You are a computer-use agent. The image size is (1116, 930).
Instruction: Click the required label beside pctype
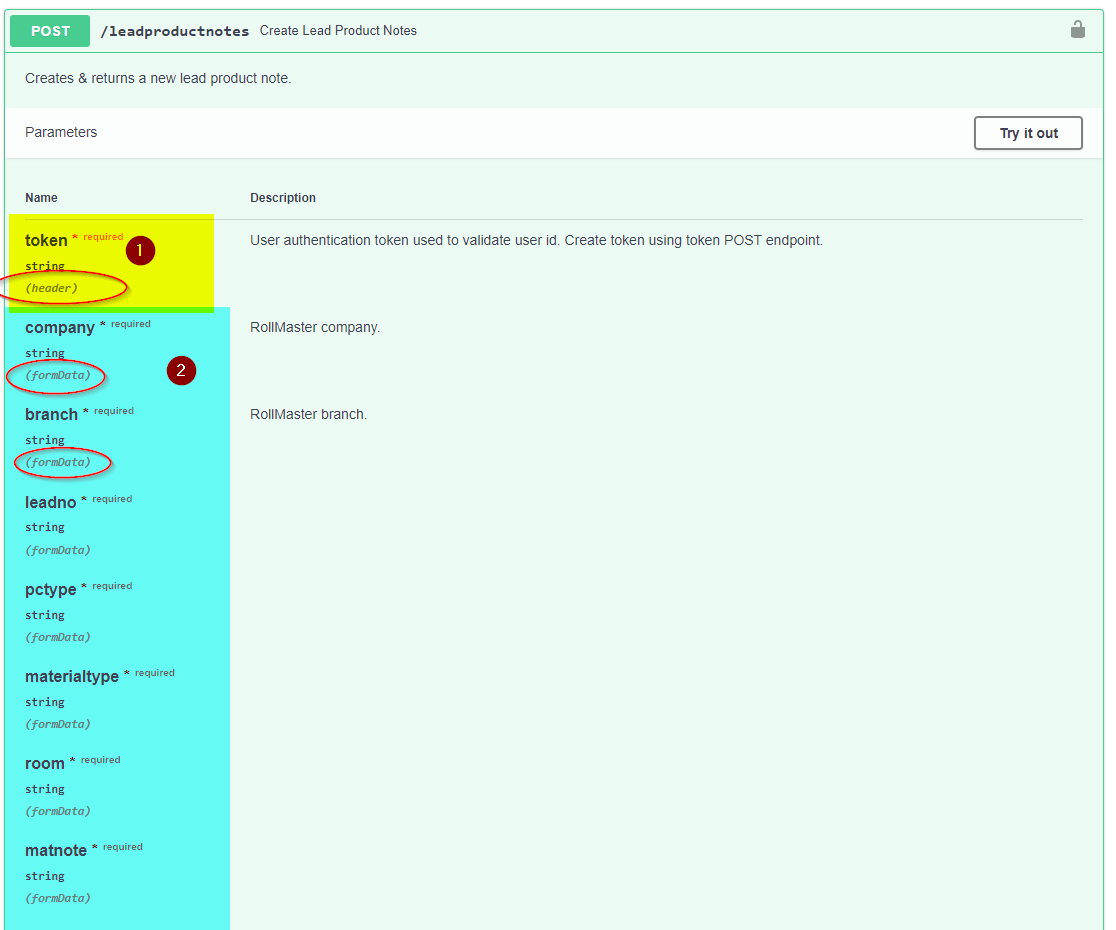(111, 584)
